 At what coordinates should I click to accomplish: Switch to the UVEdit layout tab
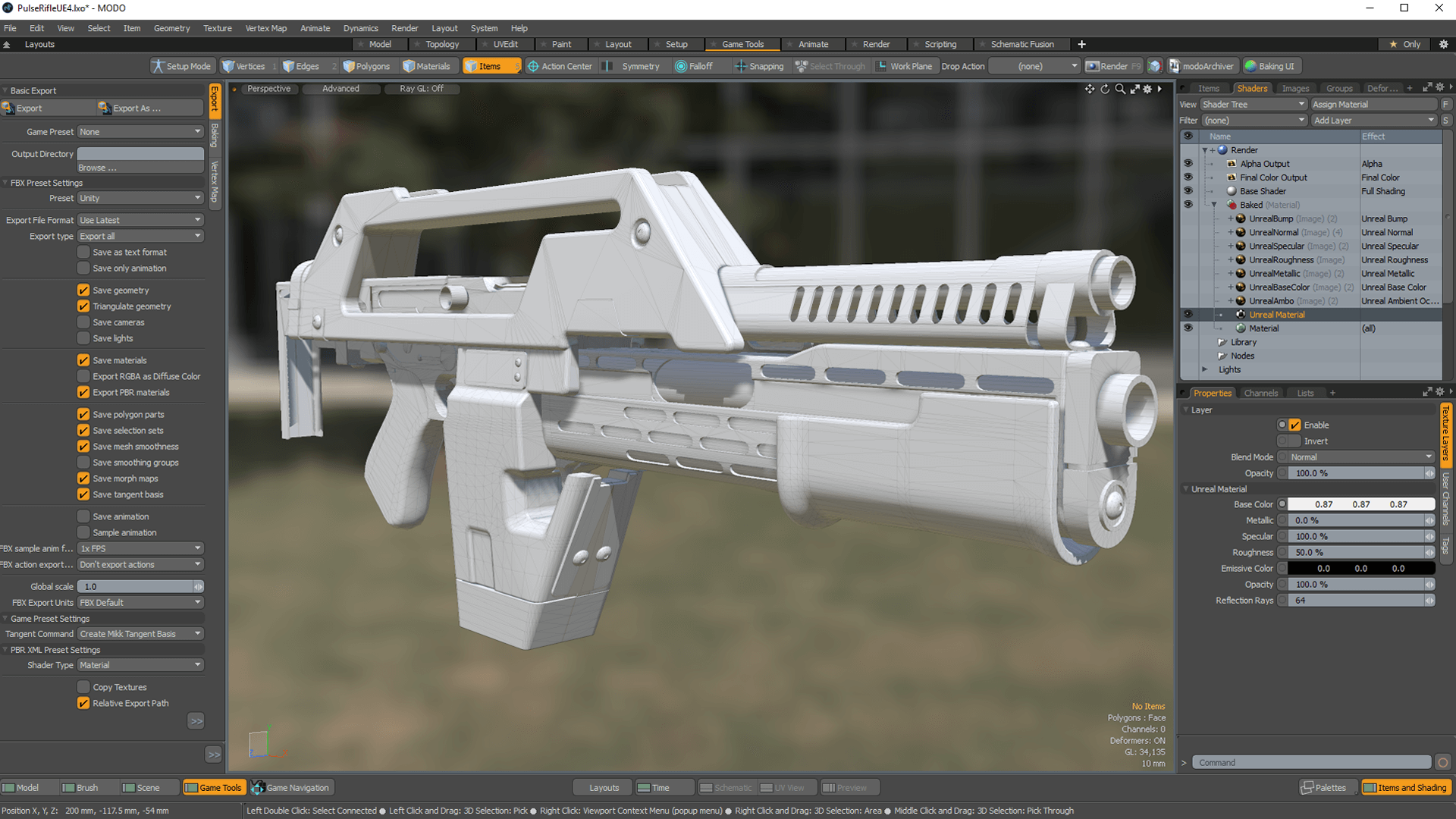click(x=505, y=44)
